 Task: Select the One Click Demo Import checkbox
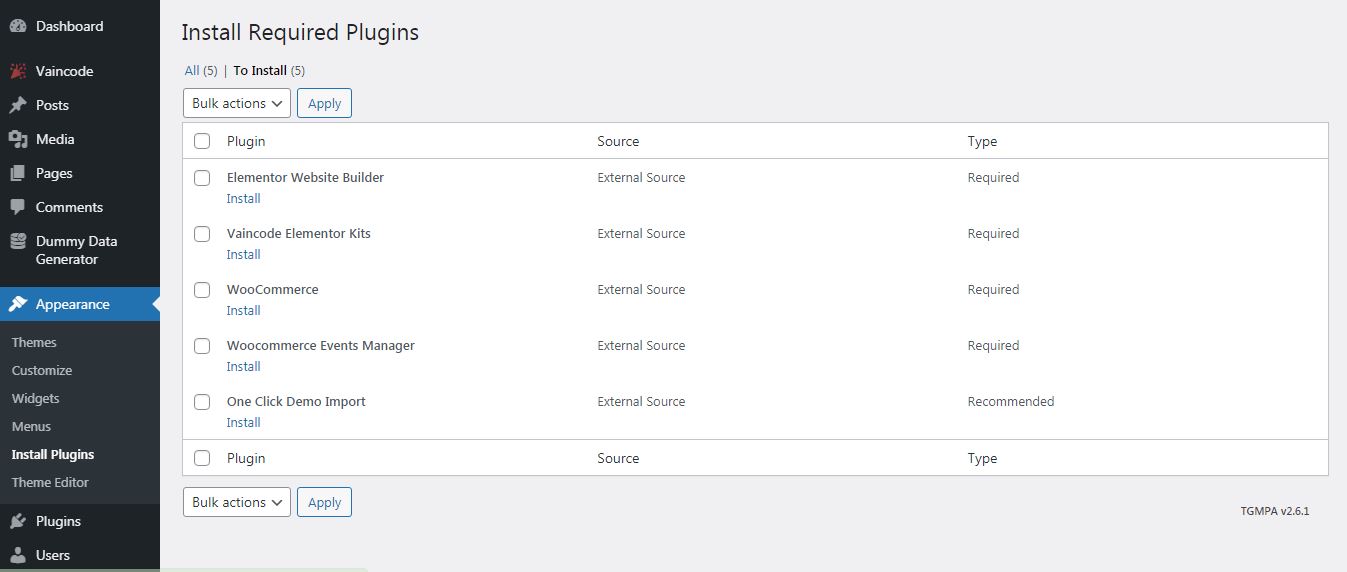pyautogui.click(x=202, y=402)
